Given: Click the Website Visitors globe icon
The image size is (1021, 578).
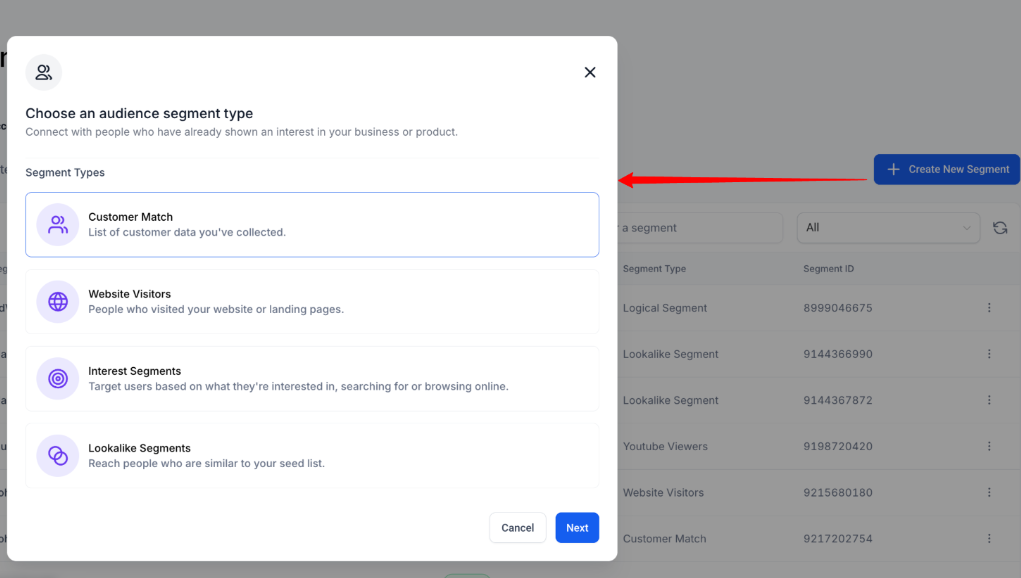Looking at the screenshot, I should 58,301.
